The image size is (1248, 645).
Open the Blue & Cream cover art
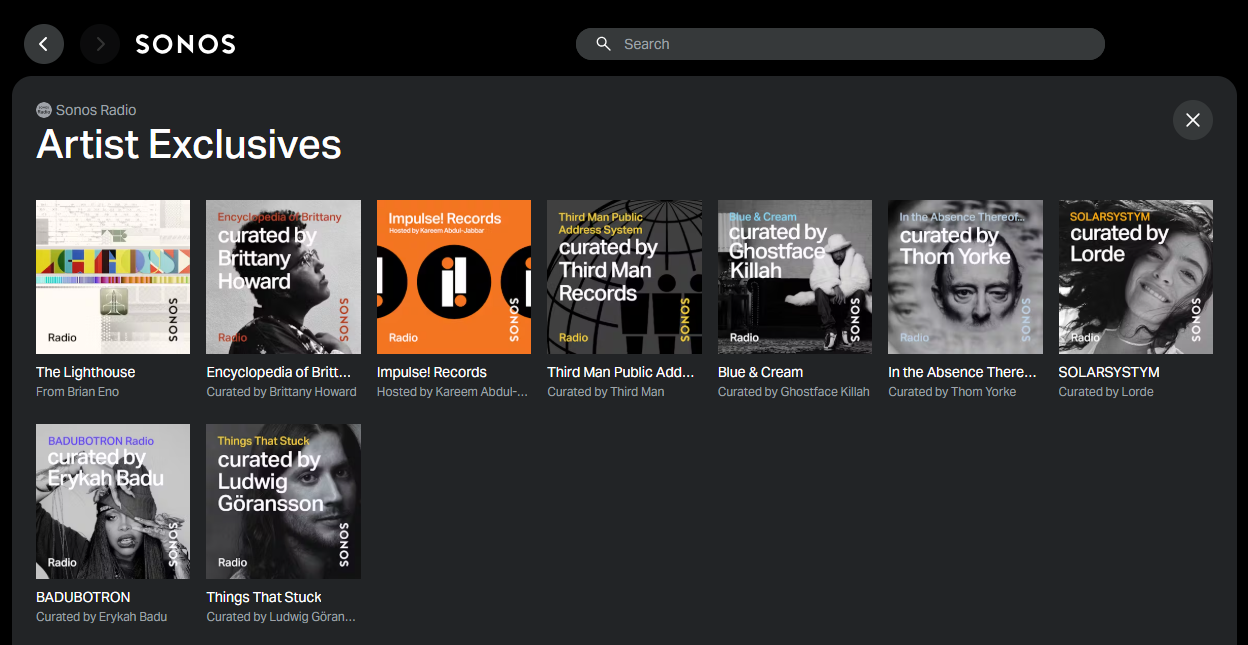tap(795, 277)
